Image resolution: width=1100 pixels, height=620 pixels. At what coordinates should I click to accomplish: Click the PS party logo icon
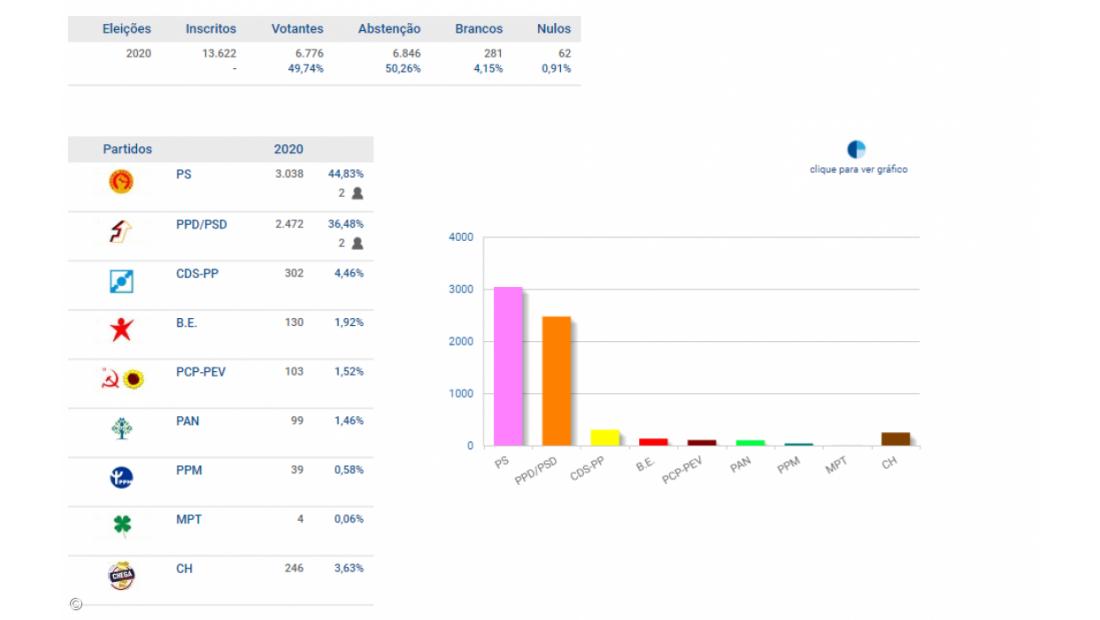[121, 182]
